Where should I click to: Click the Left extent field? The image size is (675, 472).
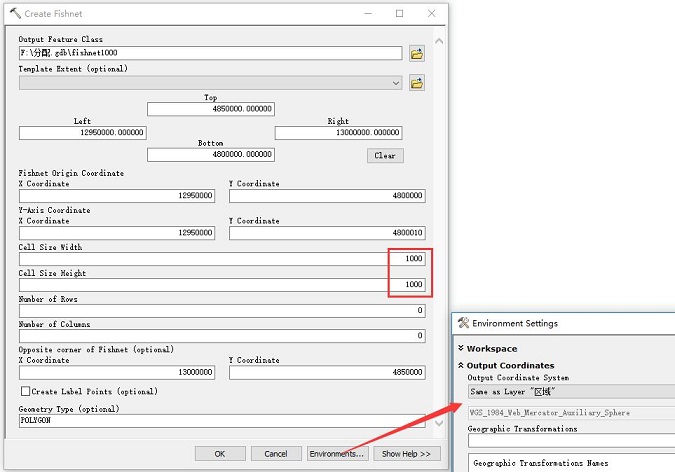click(x=83, y=133)
